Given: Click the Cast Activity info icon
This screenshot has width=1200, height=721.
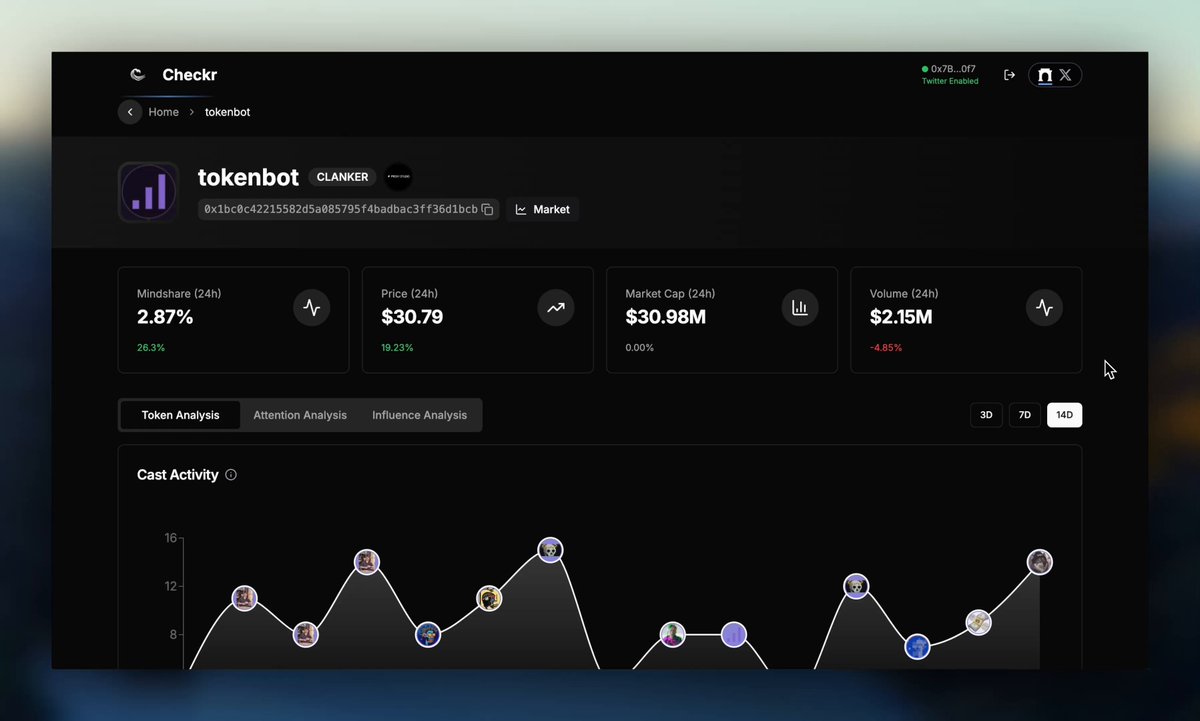Looking at the screenshot, I should pos(231,475).
